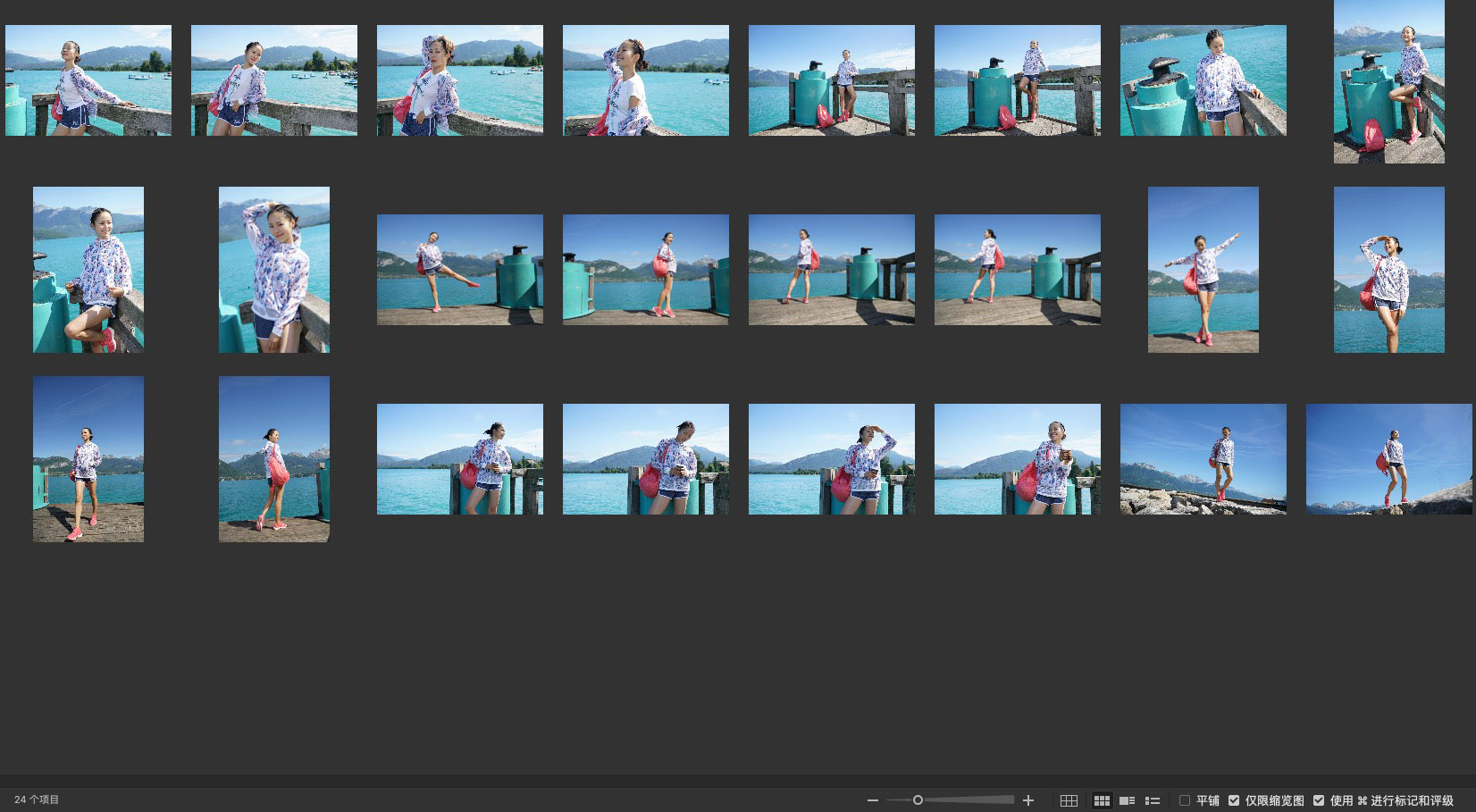Click the minus zoom-out thumbnail icon
Screen dimensions: 1476x812
pyautogui.click(x=873, y=800)
